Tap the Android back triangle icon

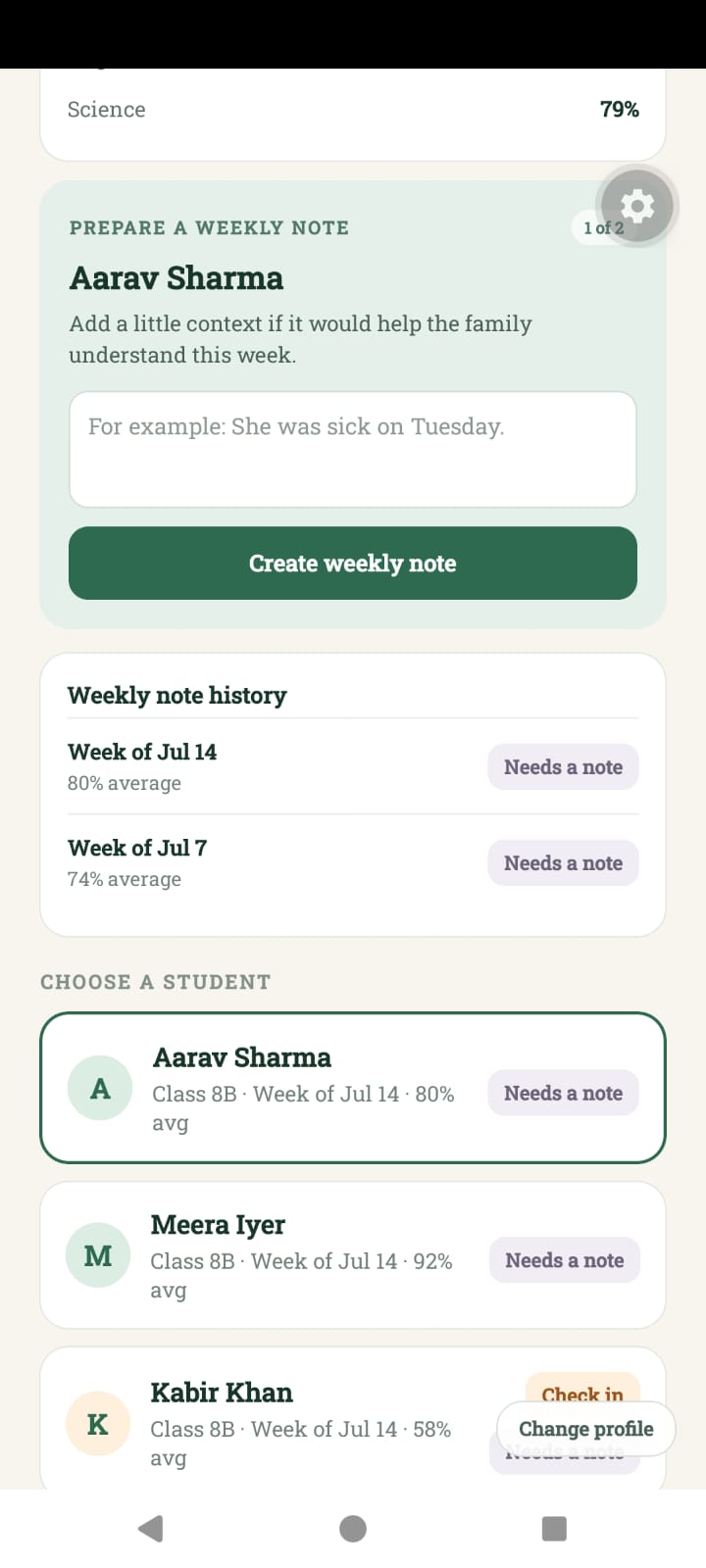151,1528
